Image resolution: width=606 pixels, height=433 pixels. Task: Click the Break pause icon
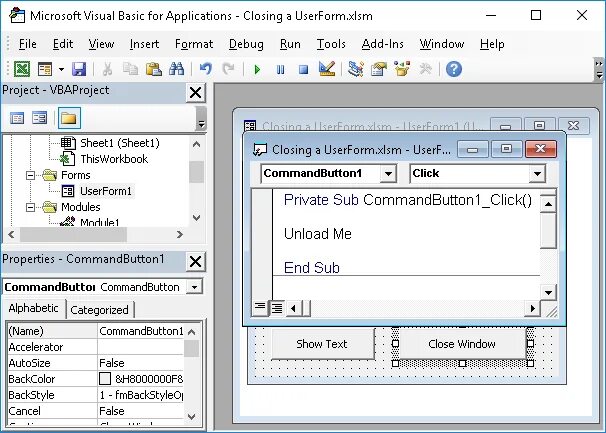coord(281,70)
